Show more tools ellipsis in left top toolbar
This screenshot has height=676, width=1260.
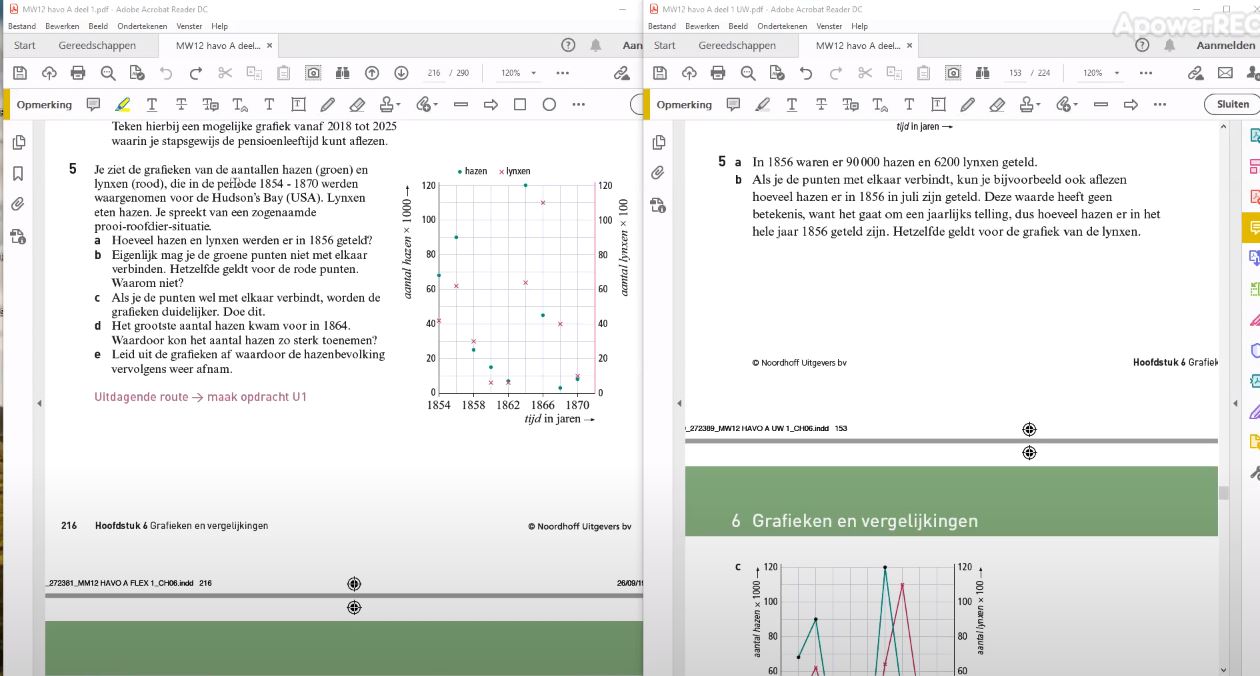pos(562,73)
